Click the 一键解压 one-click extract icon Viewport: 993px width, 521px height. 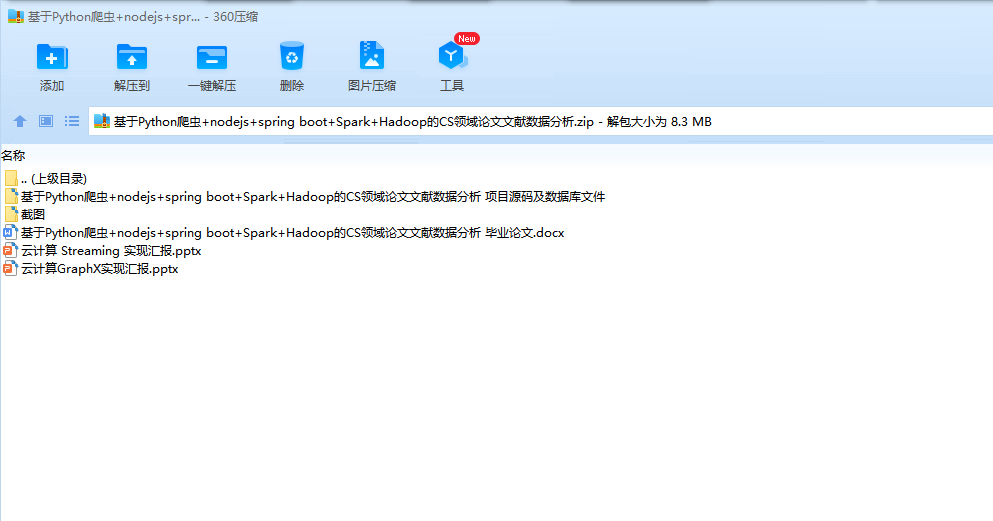coord(212,58)
